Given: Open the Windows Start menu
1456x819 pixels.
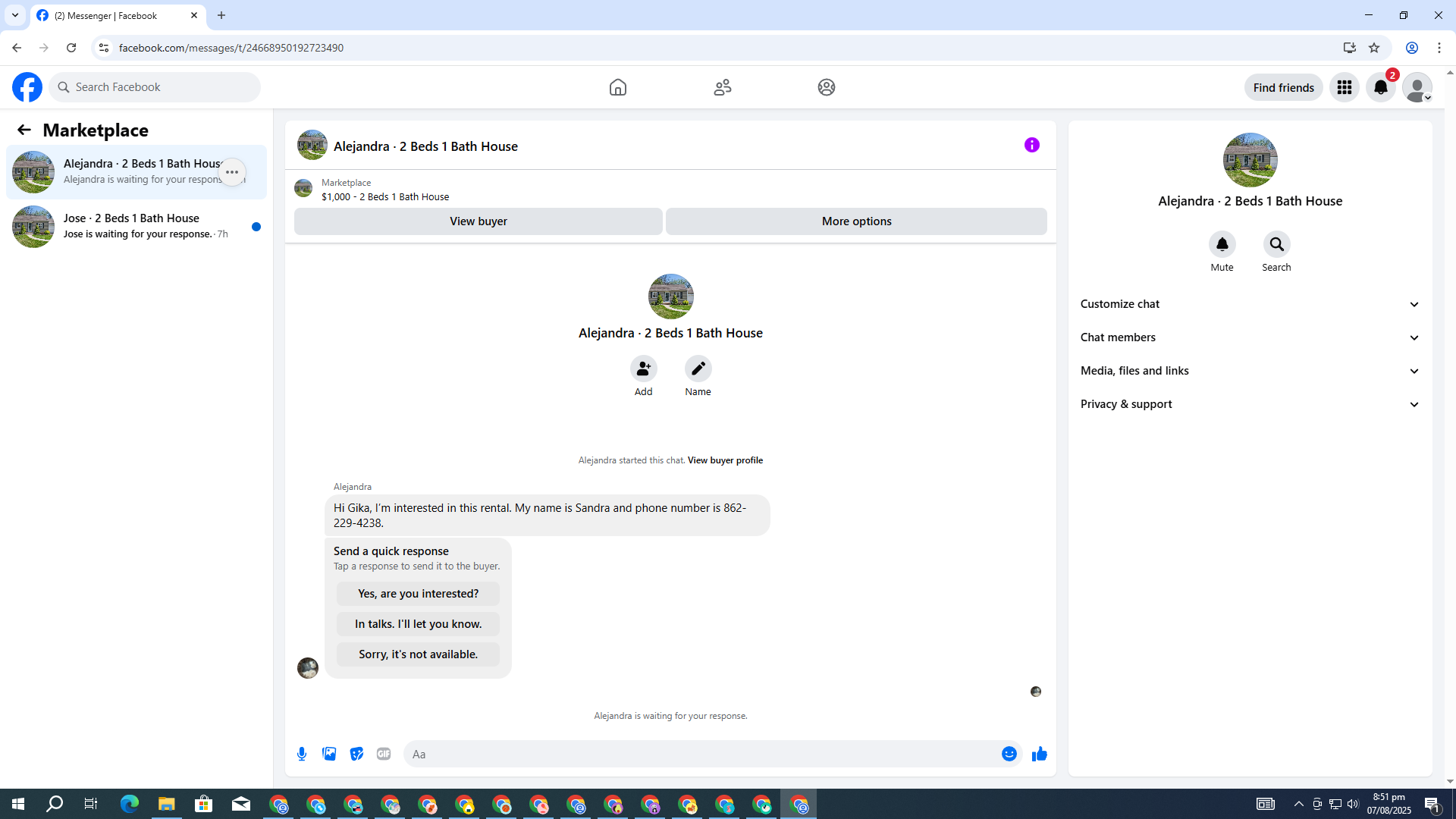Looking at the screenshot, I should click(18, 804).
